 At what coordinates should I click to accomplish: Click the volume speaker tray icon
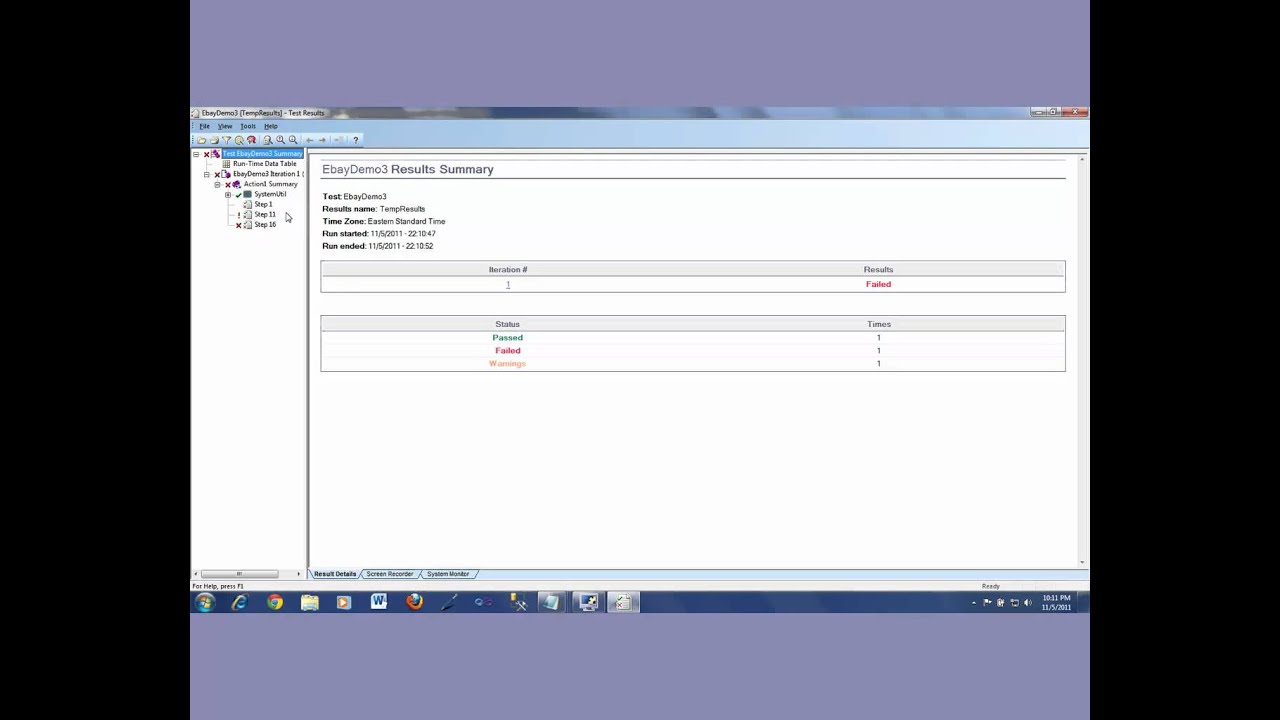pos(1028,602)
